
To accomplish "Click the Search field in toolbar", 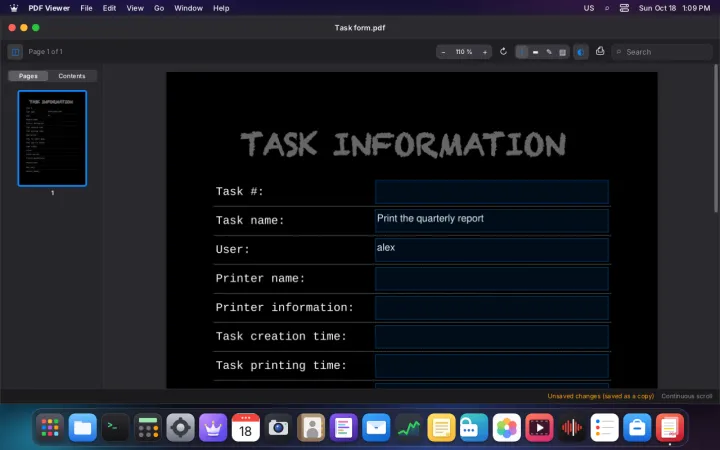I will point(662,52).
